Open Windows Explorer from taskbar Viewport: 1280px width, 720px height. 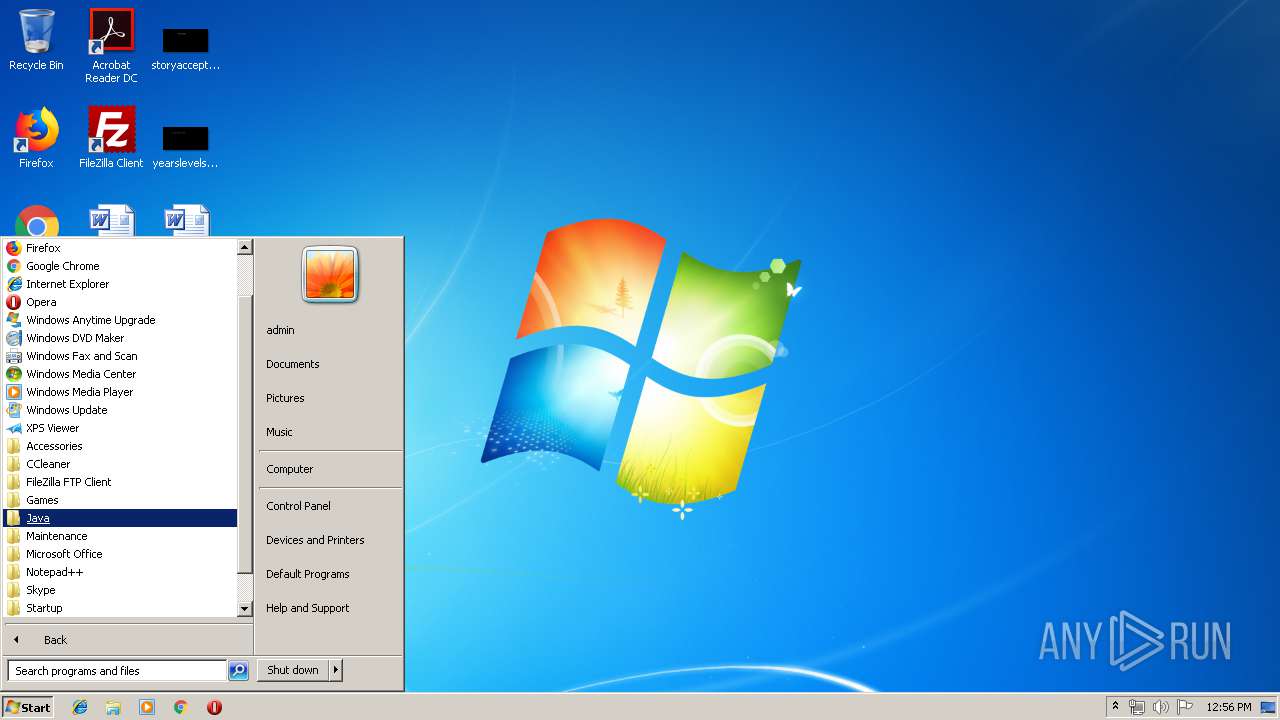(113, 707)
